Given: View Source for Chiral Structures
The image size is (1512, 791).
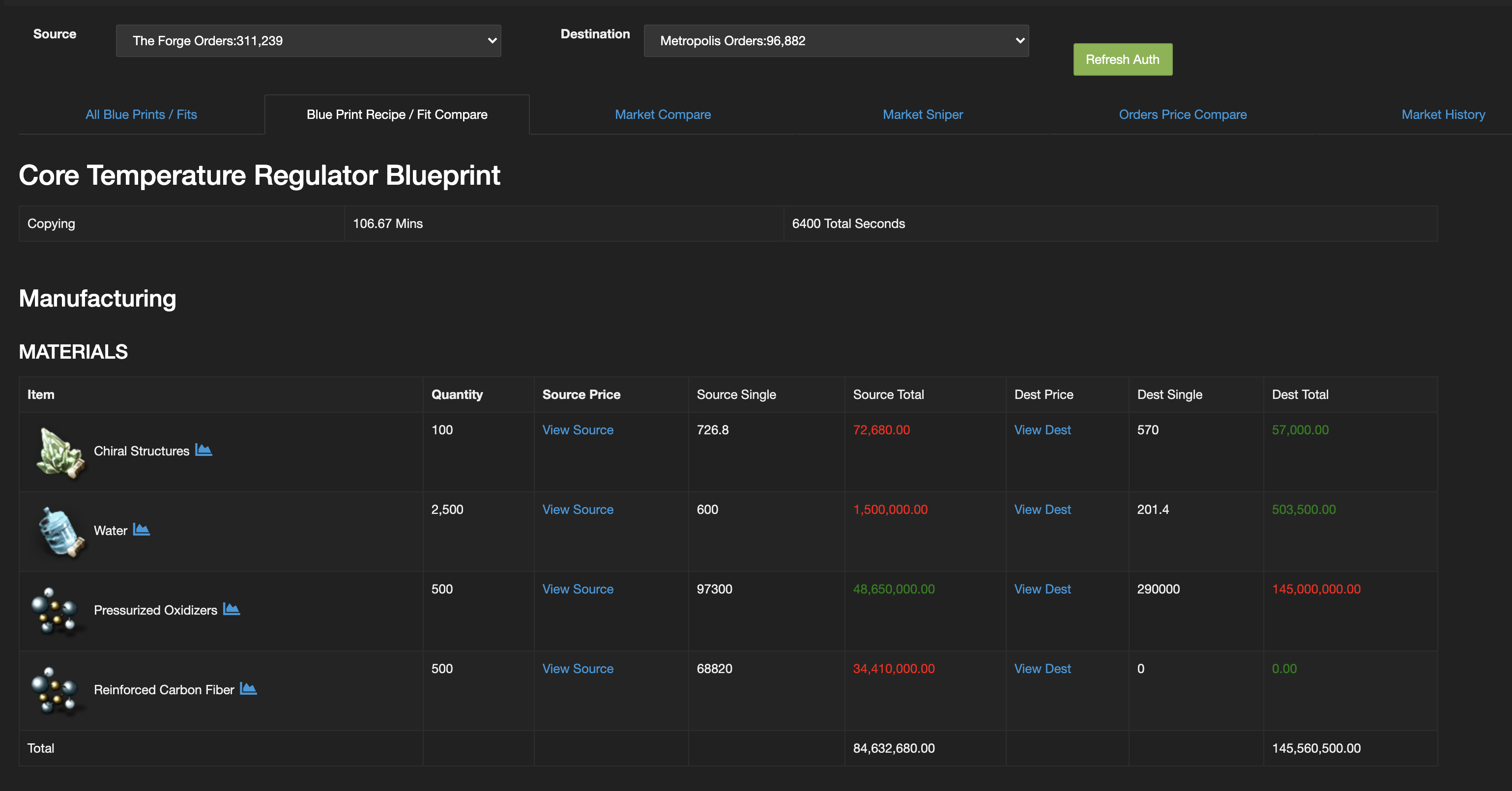Looking at the screenshot, I should (x=578, y=430).
